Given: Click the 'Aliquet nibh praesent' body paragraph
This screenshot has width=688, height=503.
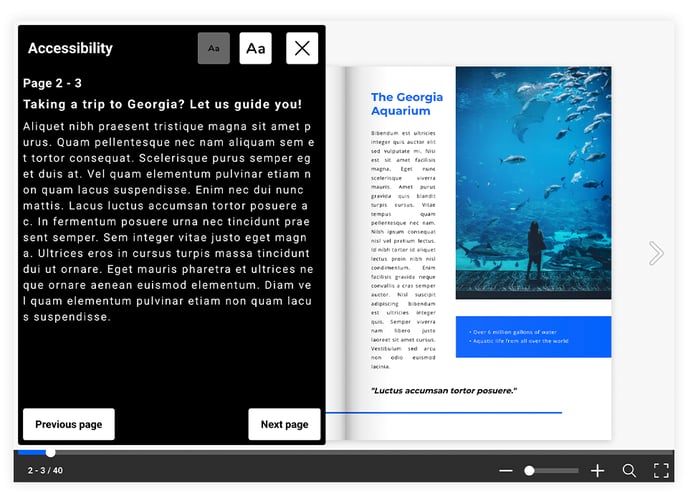Looking at the screenshot, I should point(168,222).
